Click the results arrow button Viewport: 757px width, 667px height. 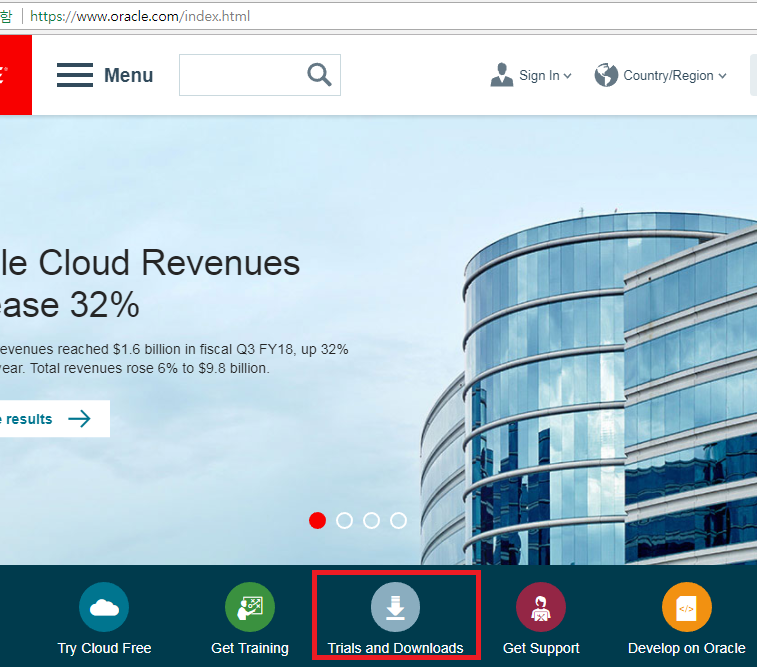coord(55,418)
